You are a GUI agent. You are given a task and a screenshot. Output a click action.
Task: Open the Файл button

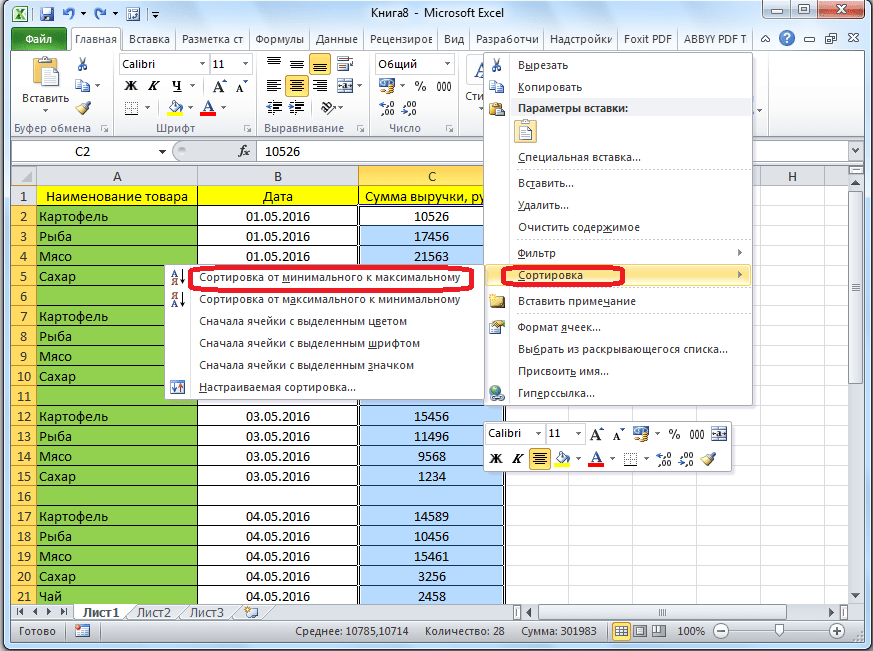click(39, 40)
